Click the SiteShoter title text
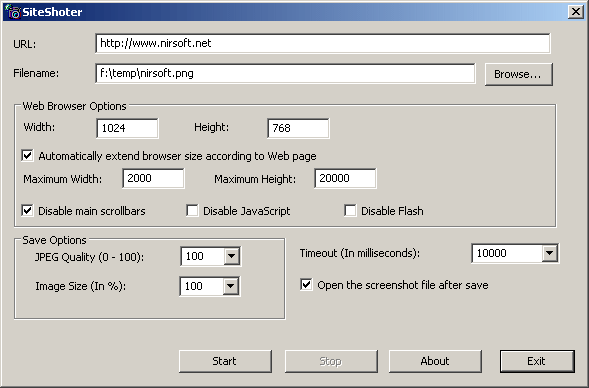The width and height of the screenshot is (589, 388). (52, 12)
